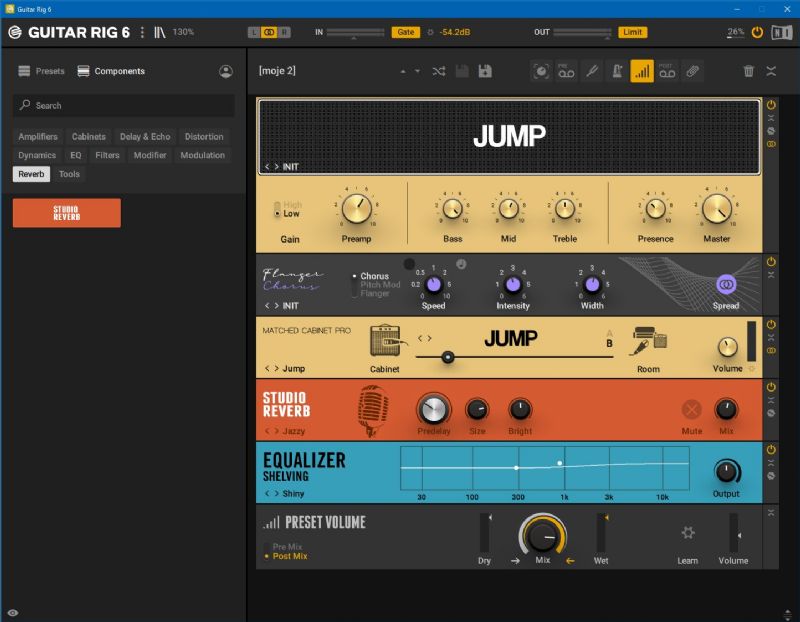Show the Post Tape deck
This screenshot has width=800, height=622.
(x=667, y=71)
